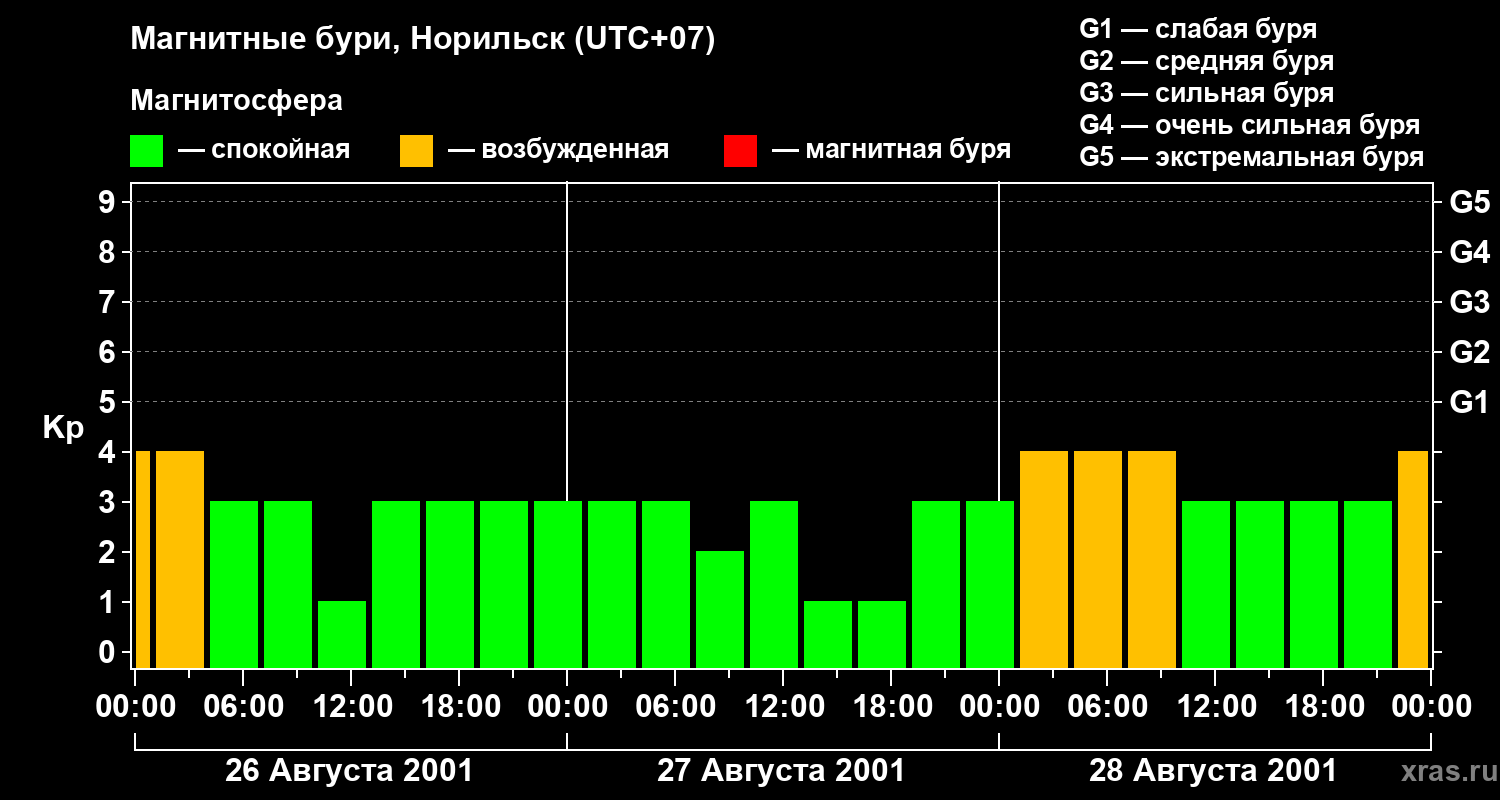Click the 'Kp' axis title

tap(62, 428)
